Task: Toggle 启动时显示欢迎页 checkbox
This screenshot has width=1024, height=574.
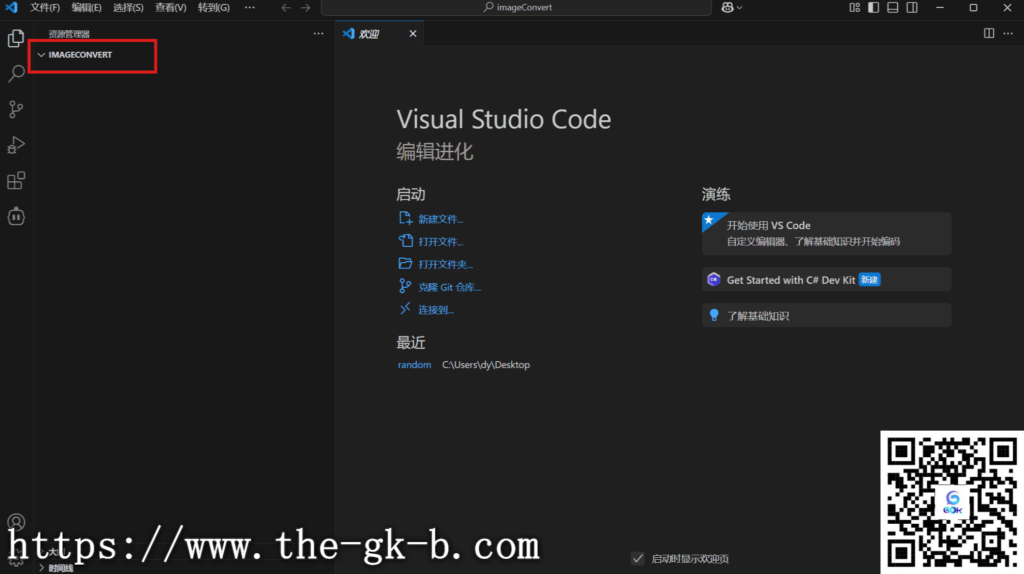Action: click(x=637, y=558)
